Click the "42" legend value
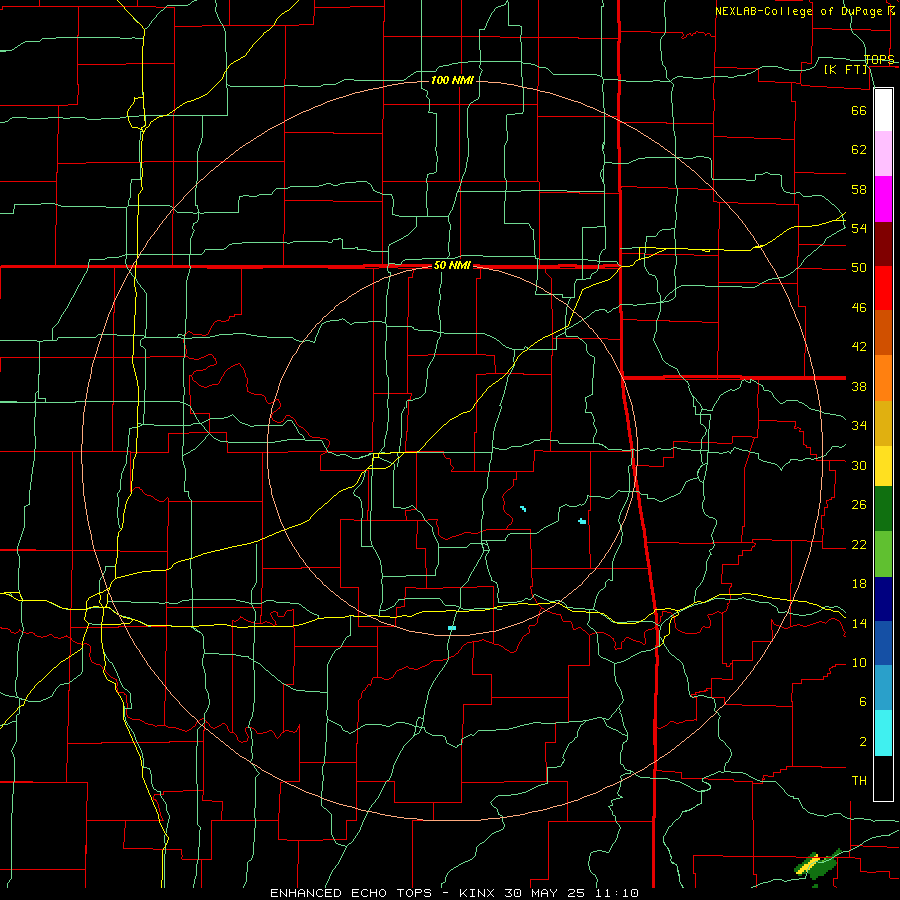900x900 pixels. [x=859, y=347]
